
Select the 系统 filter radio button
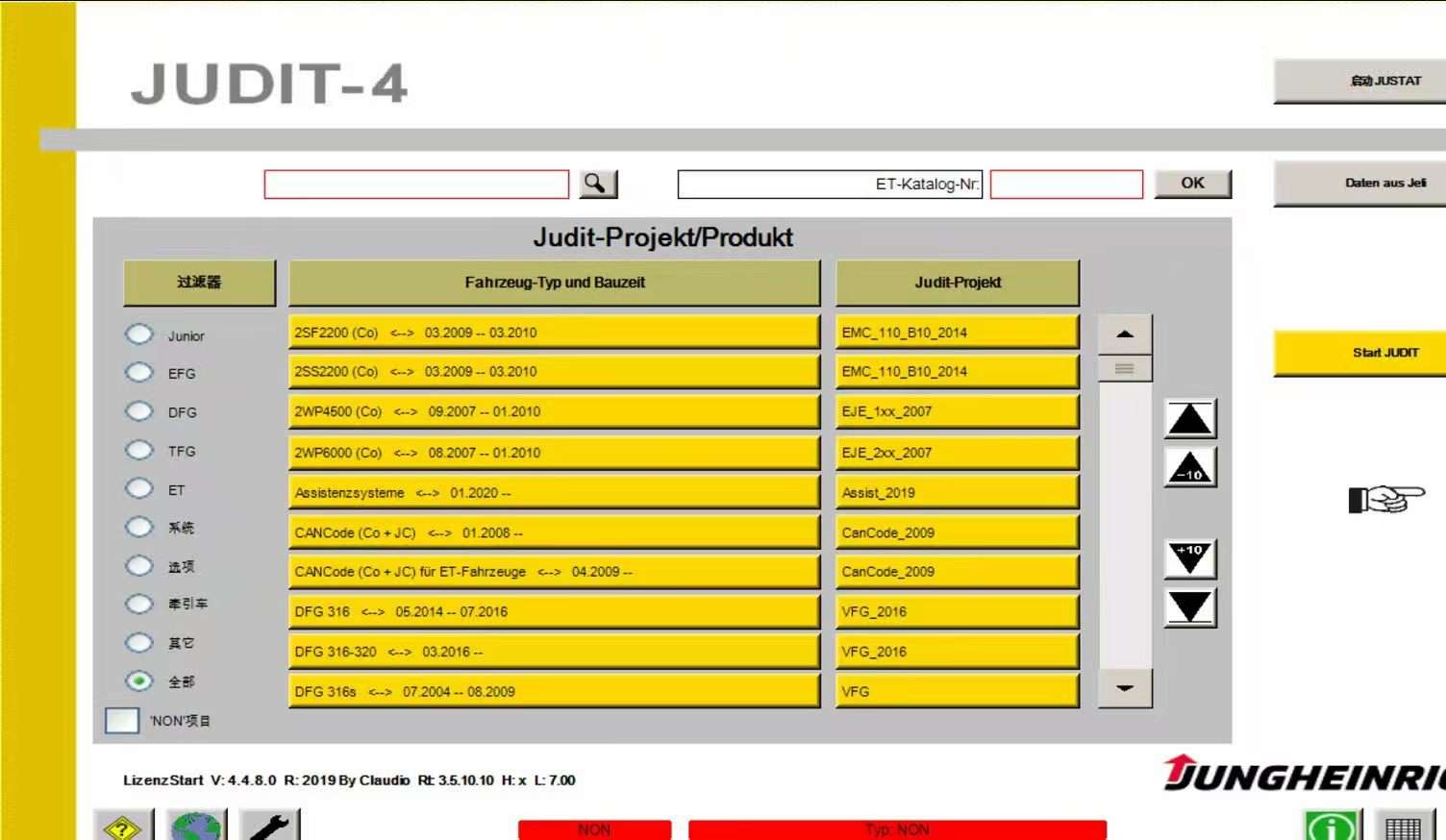pos(139,527)
